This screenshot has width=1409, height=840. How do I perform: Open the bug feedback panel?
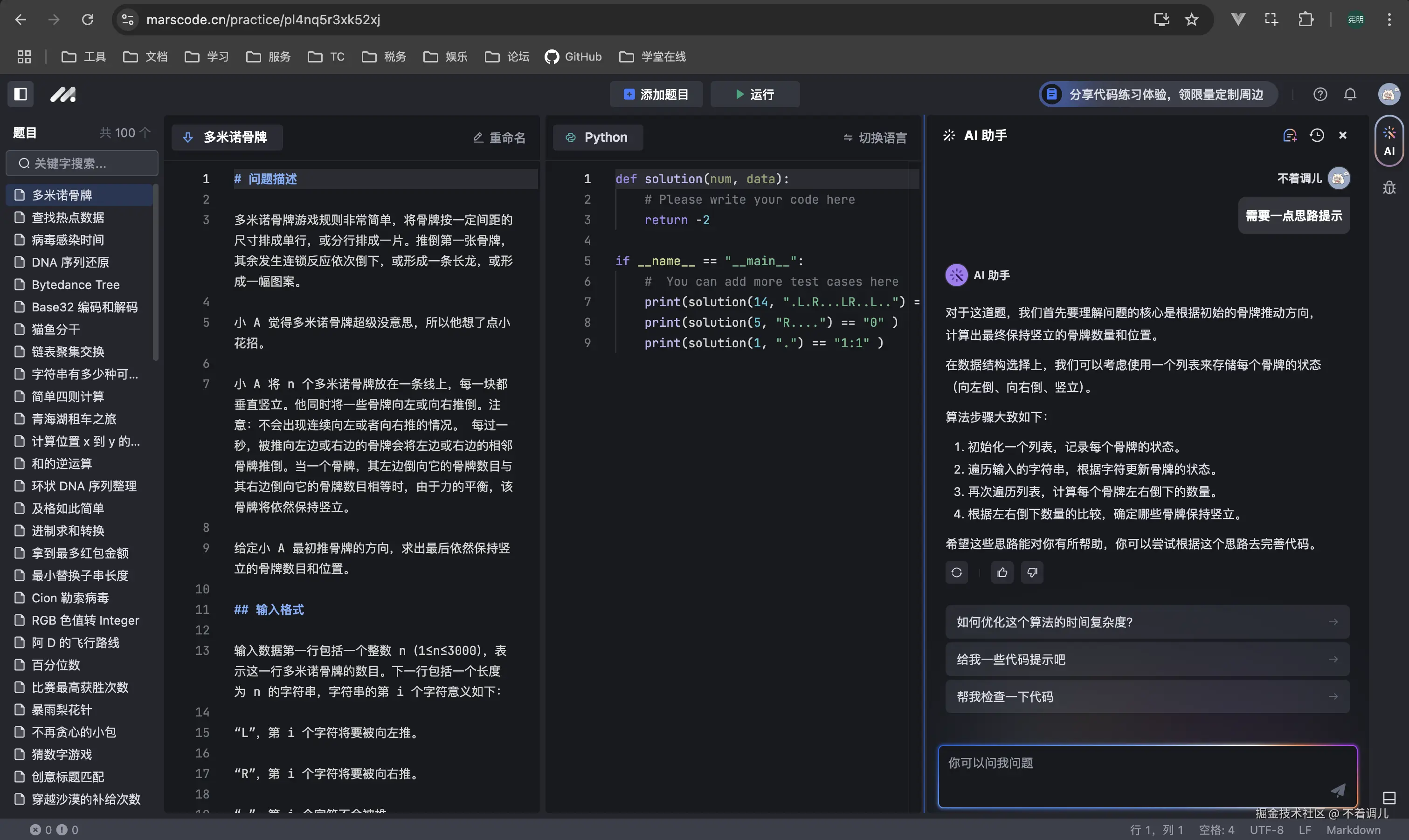[x=1390, y=187]
